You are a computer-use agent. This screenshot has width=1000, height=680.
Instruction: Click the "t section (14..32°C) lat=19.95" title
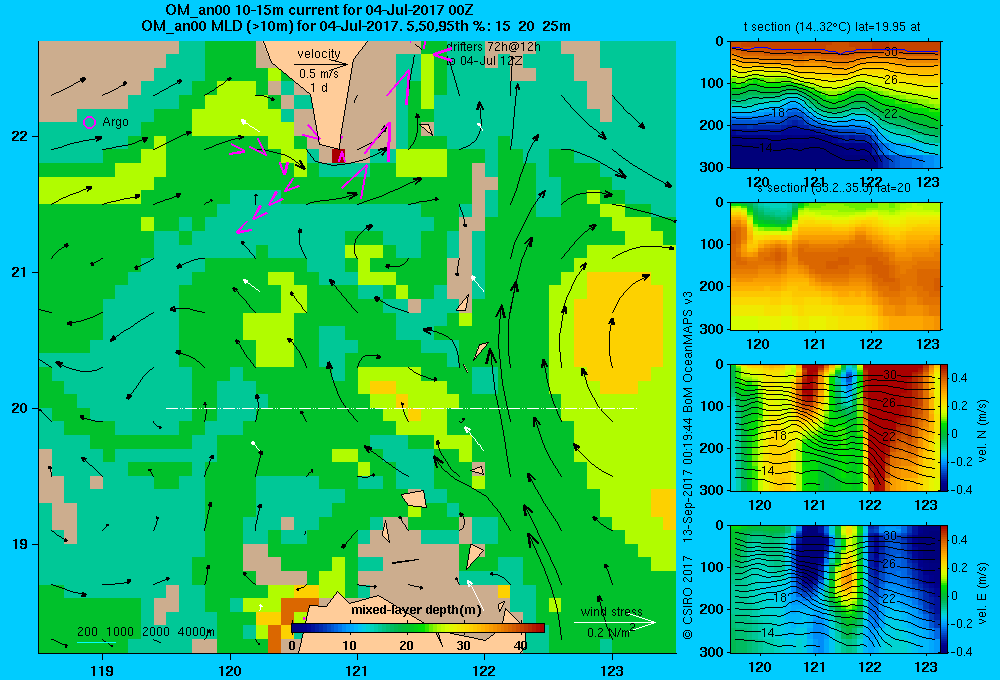[832, 27]
